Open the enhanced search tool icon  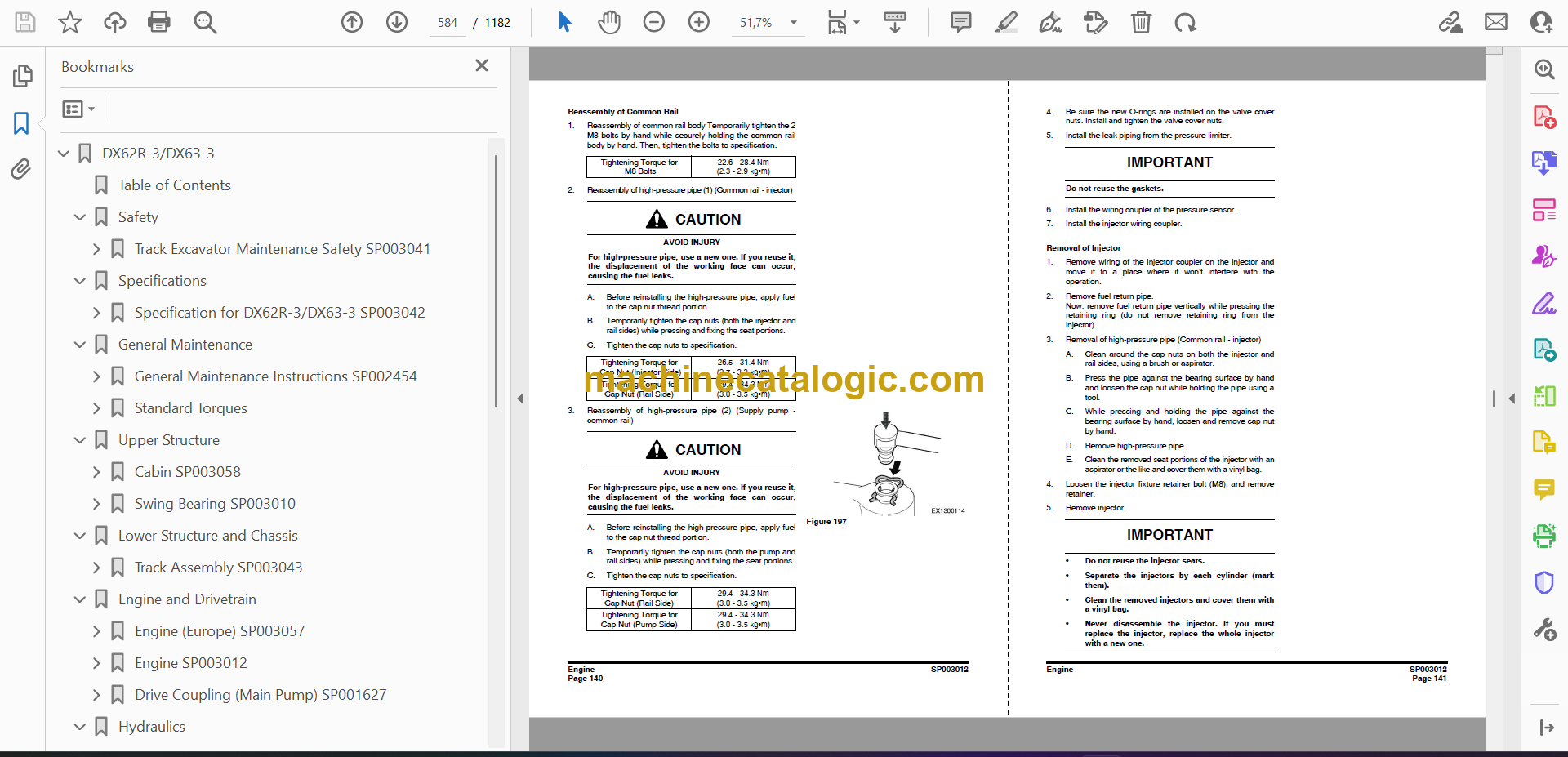(x=1543, y=69)
